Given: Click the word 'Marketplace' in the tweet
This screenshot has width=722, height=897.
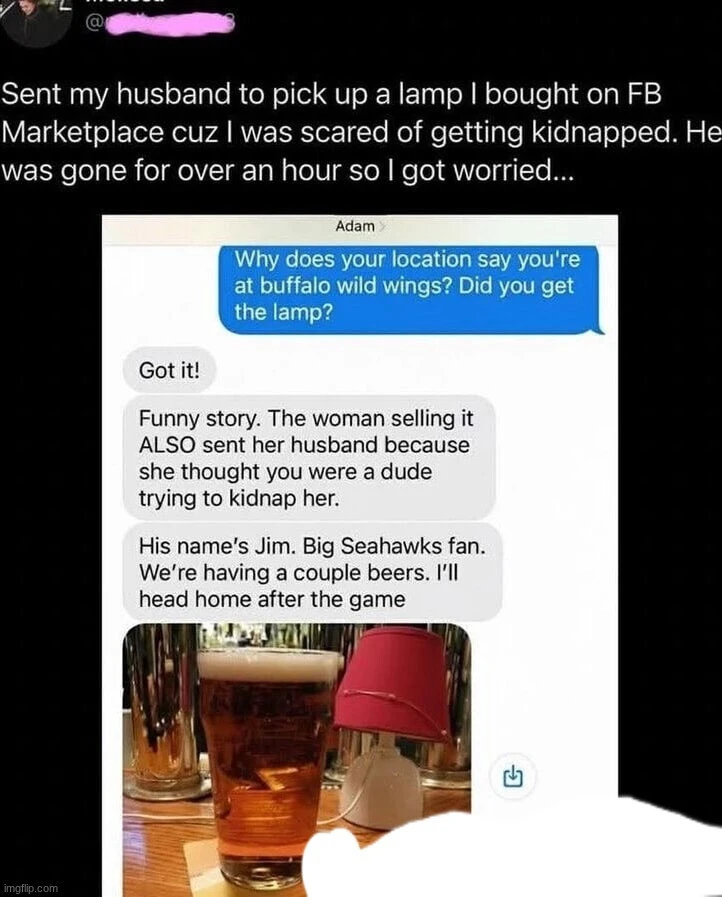Looking at the screenshot, I should 82,133.
